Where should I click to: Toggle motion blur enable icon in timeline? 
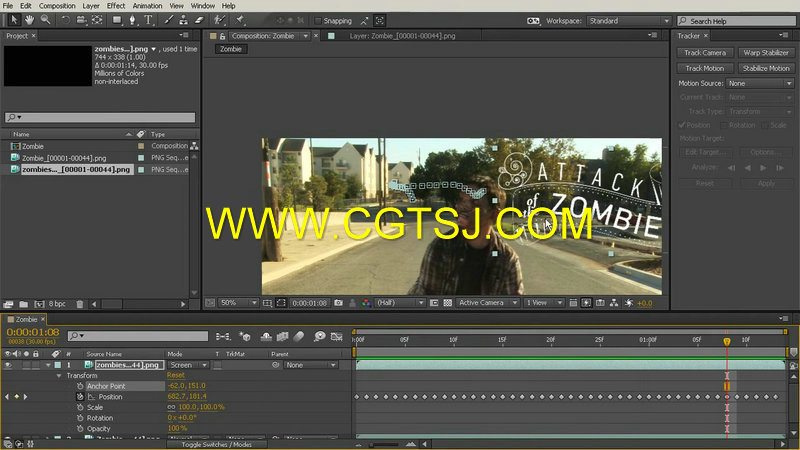pyautogui.click(x=299, y=336)
